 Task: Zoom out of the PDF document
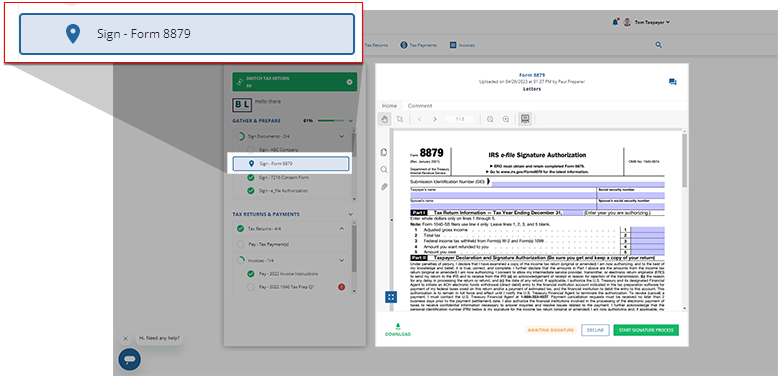490,119
